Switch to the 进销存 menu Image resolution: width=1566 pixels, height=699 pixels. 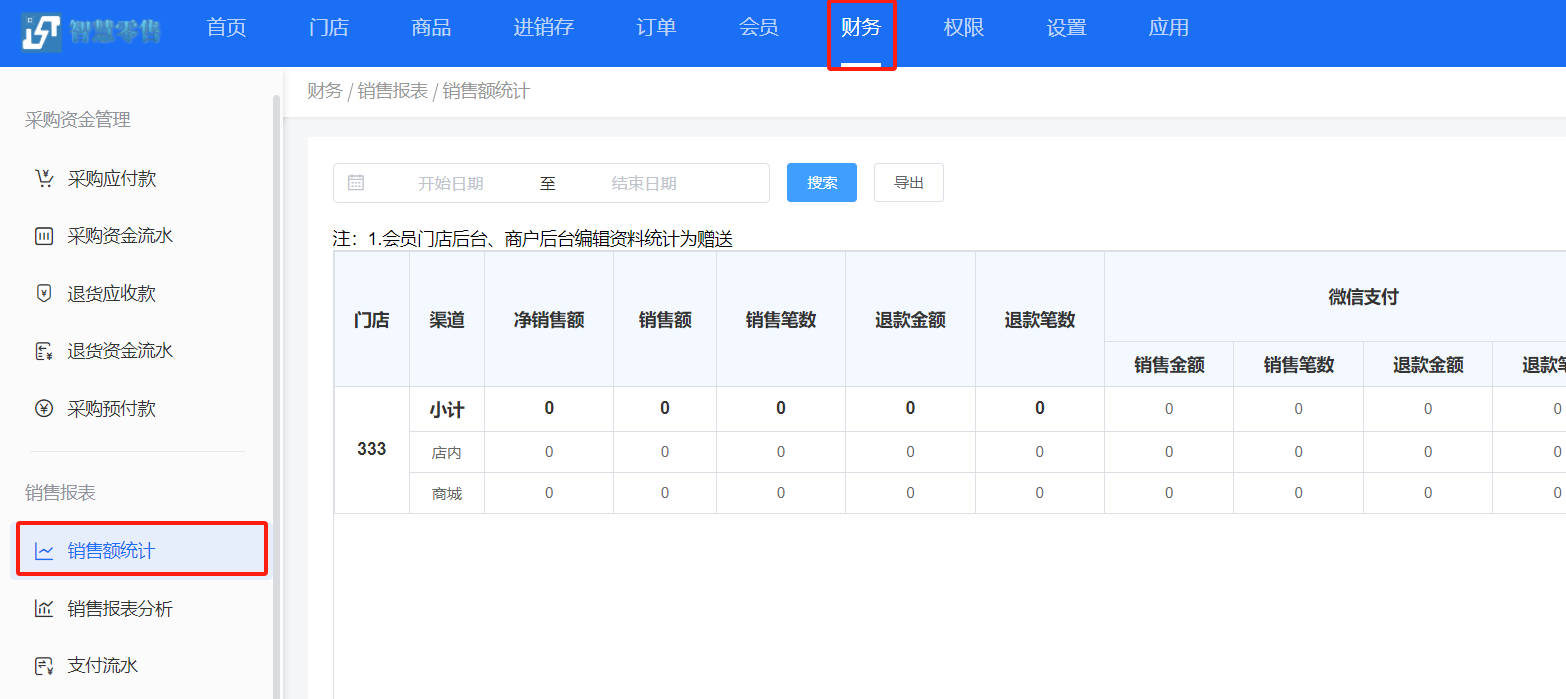543,28
